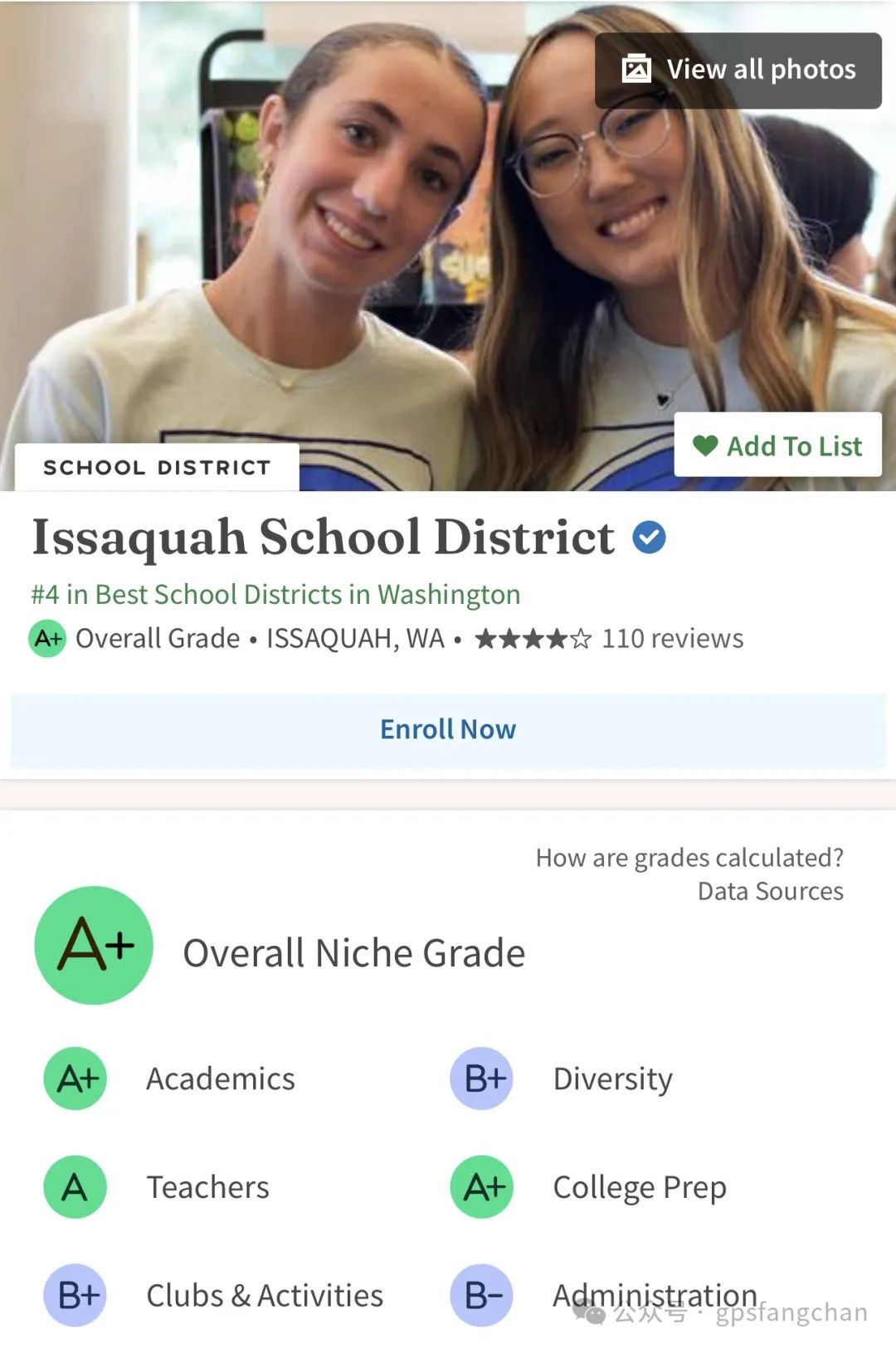This screenshot has height=1348, width=896.
Task: Click the star rating icons
Action: [533, 639]
